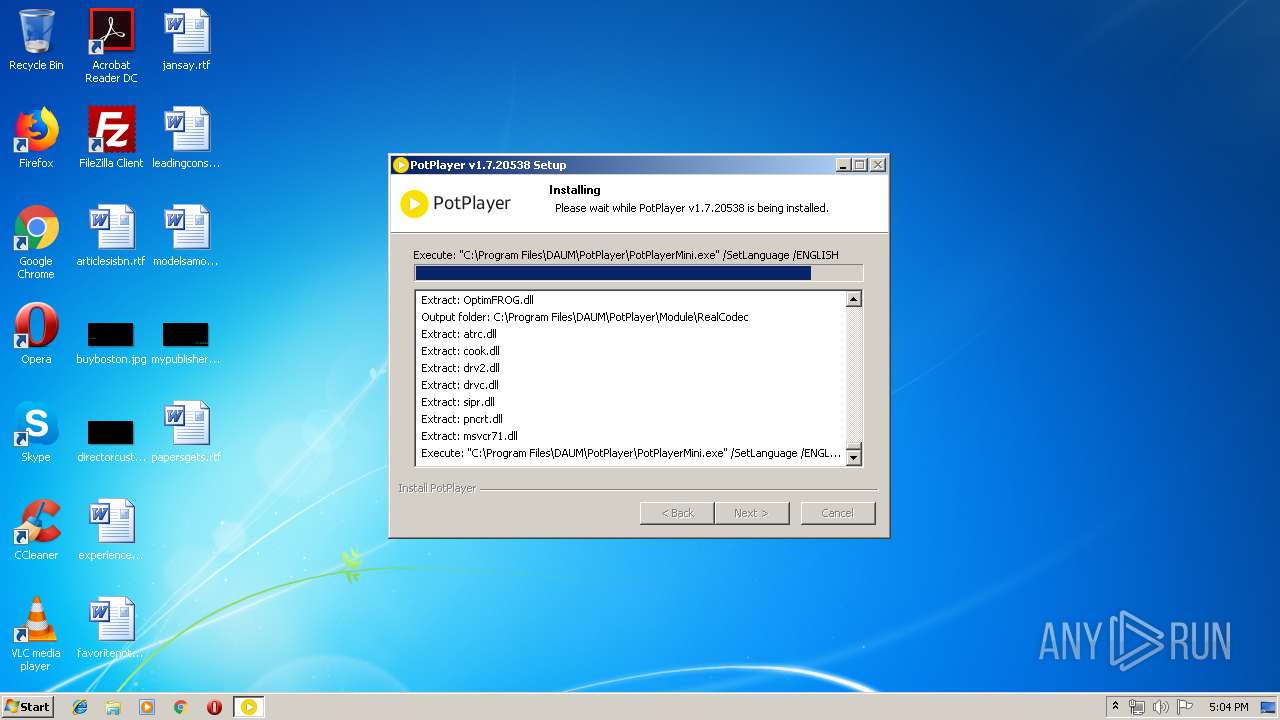Click the Cancel button in setup

coord(837,513)
